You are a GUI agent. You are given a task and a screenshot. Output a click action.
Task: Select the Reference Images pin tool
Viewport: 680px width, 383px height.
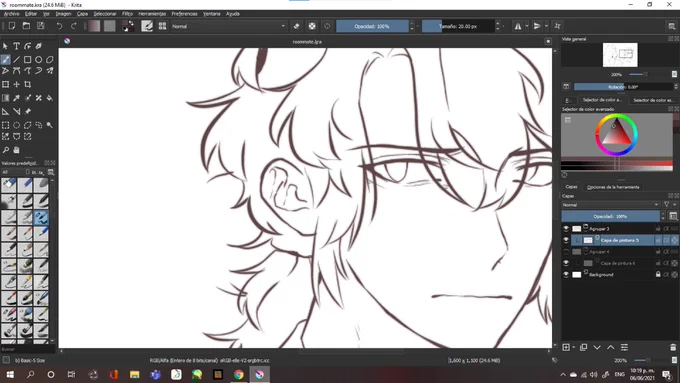tap(27, 111)
